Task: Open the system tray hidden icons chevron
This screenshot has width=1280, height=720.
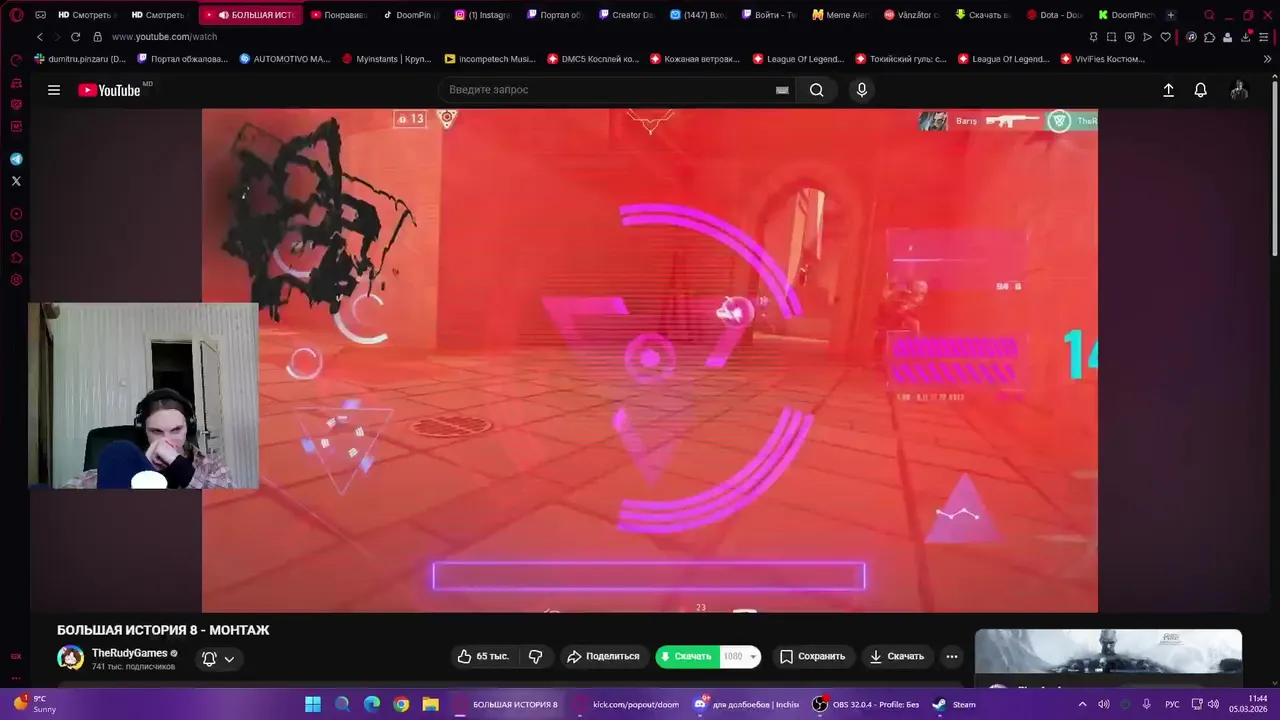Action: point(1082,704)
